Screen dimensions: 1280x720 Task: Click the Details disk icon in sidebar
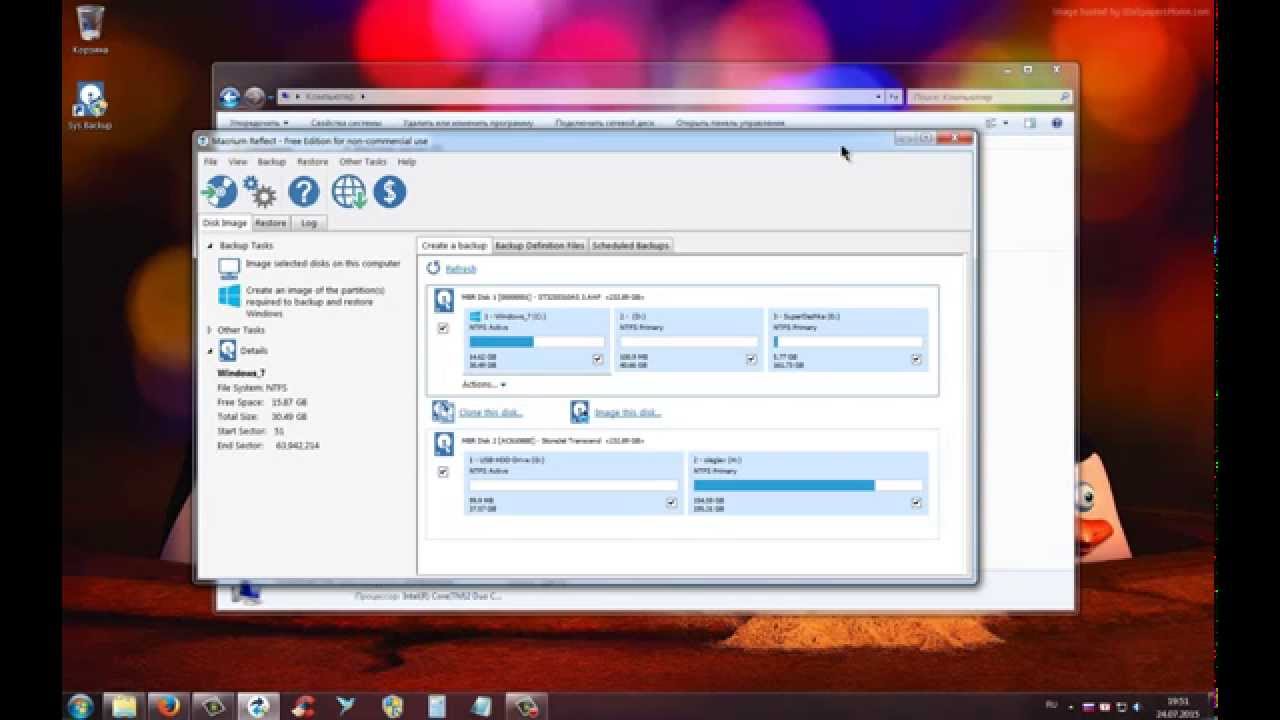tap(227, 350)
